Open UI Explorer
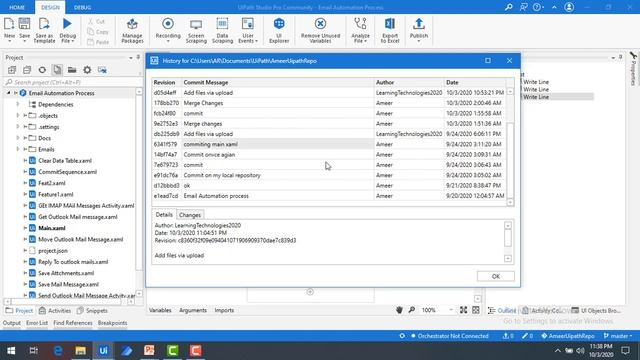The height and width of the screenshot is (360, 640). 279,30
